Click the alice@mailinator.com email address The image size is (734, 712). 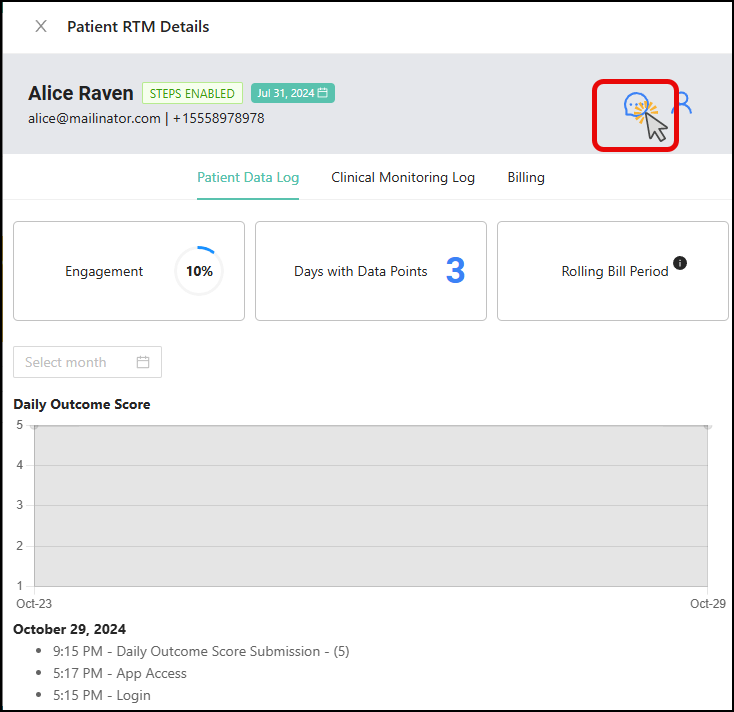point(95,118)
